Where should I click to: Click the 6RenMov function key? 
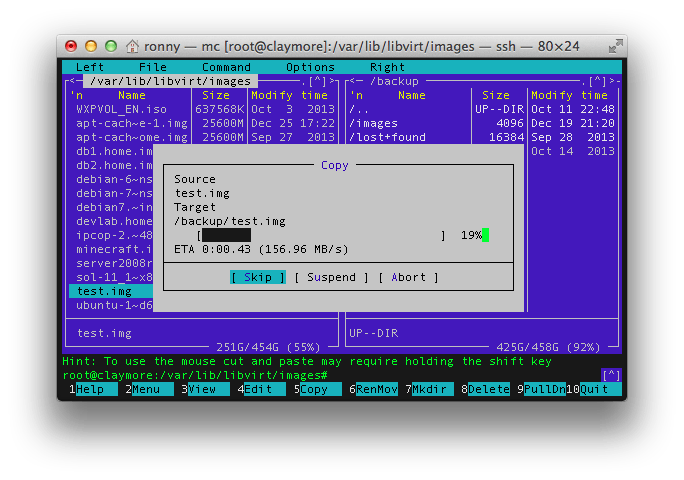tap(373, 389)
